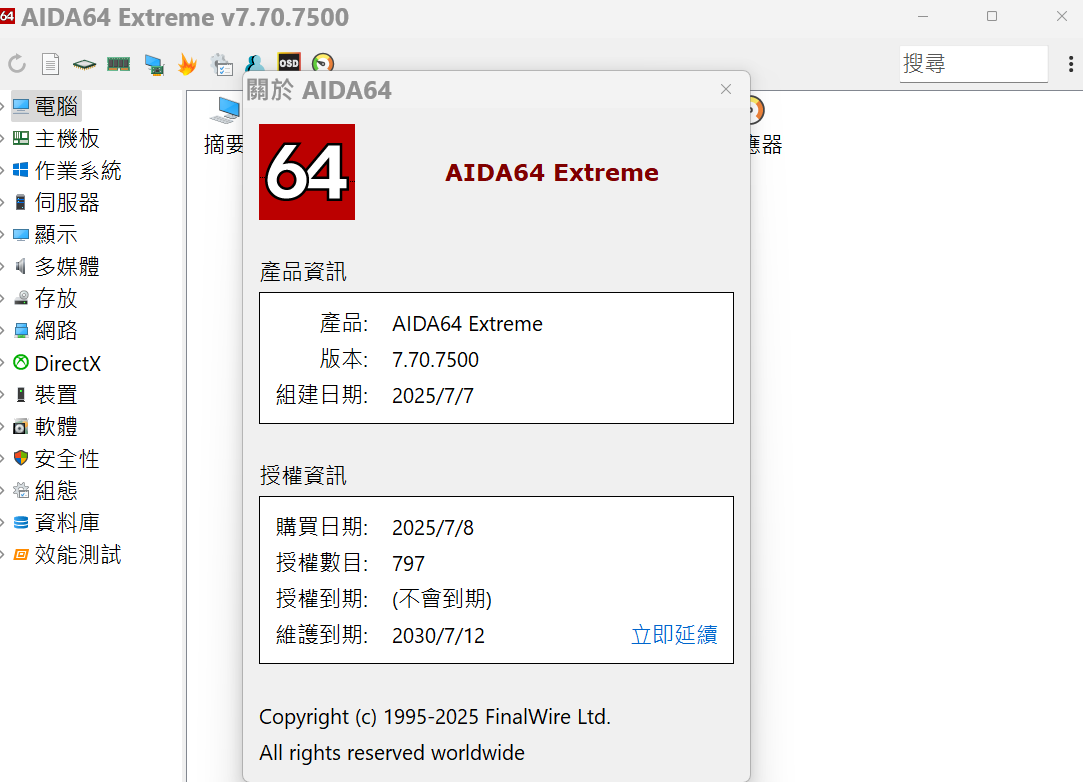Click the (不會到期) license expiry value

pyautogui.click(x=442, y=598)
